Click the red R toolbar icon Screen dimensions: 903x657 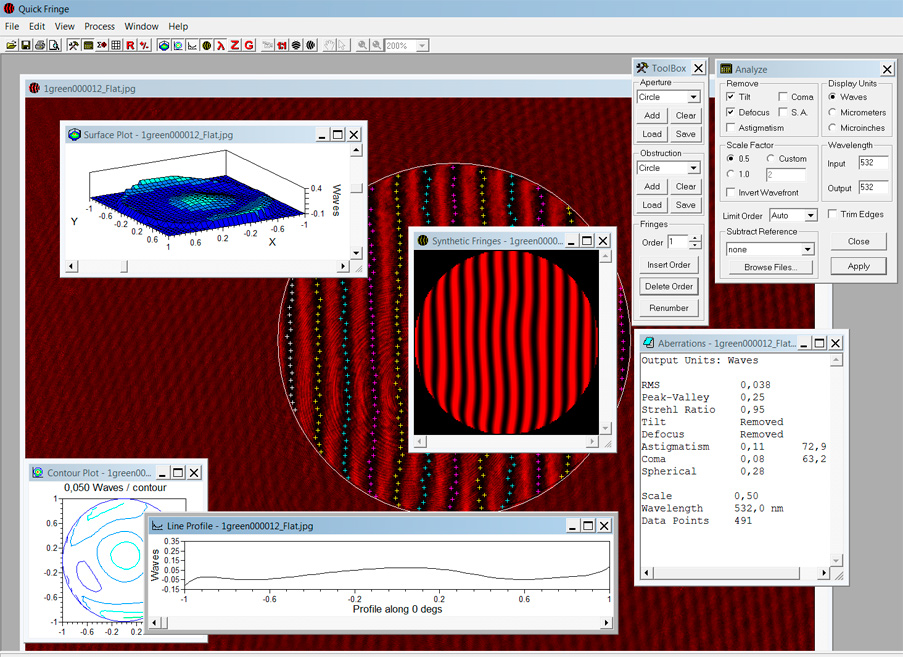point(130,45)
